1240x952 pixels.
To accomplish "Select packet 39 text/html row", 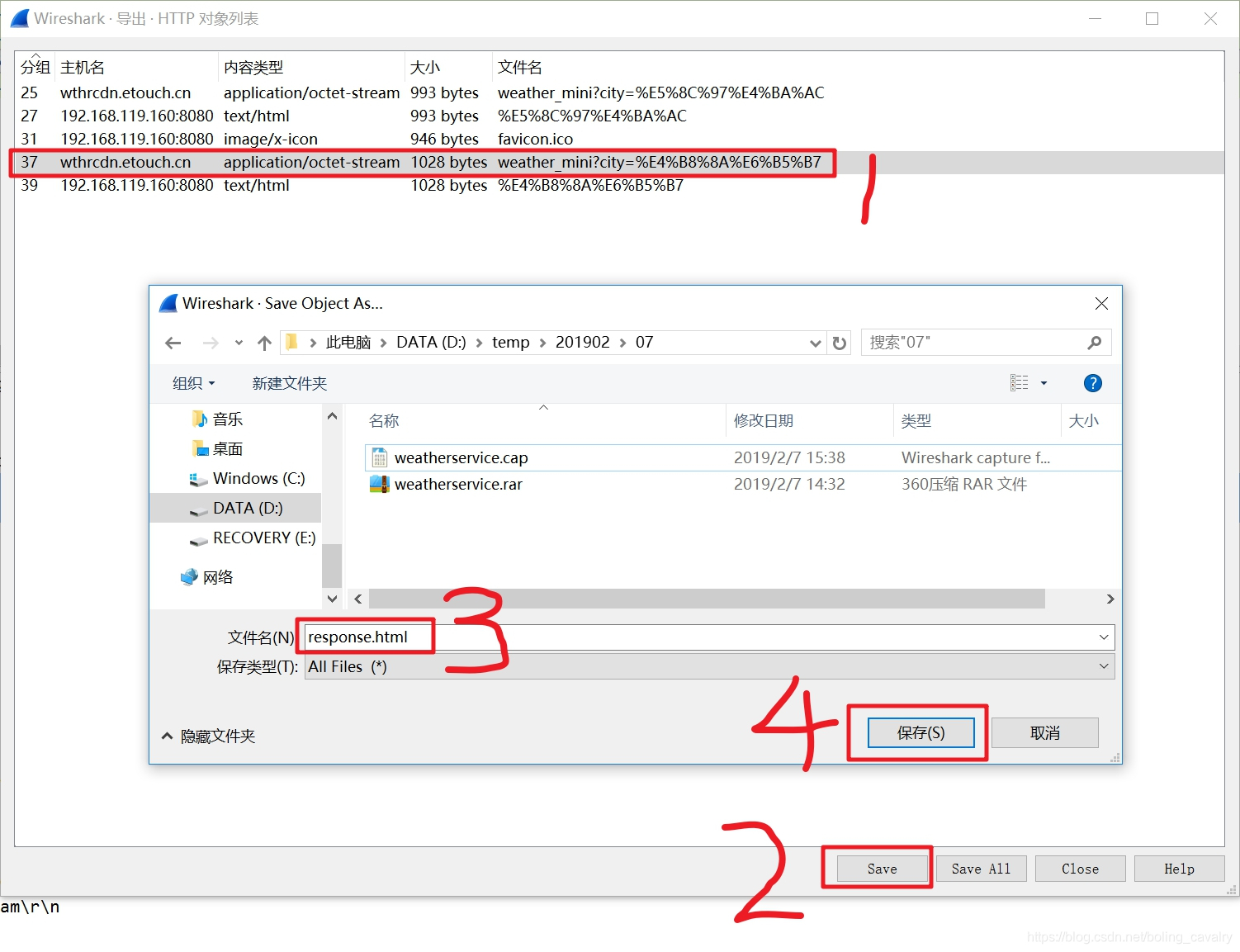I will pyautogui.click(x=619, y=185).
